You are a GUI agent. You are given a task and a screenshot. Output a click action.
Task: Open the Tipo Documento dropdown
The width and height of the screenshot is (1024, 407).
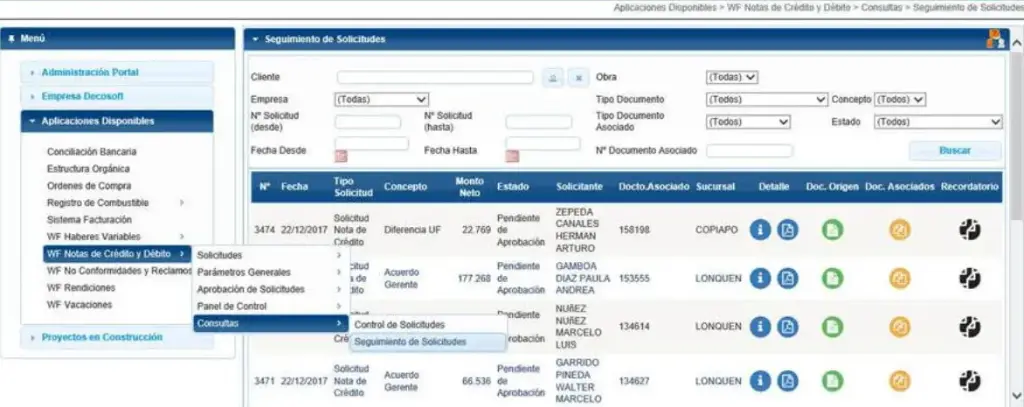pyautogui.click(x=767, y=100)
